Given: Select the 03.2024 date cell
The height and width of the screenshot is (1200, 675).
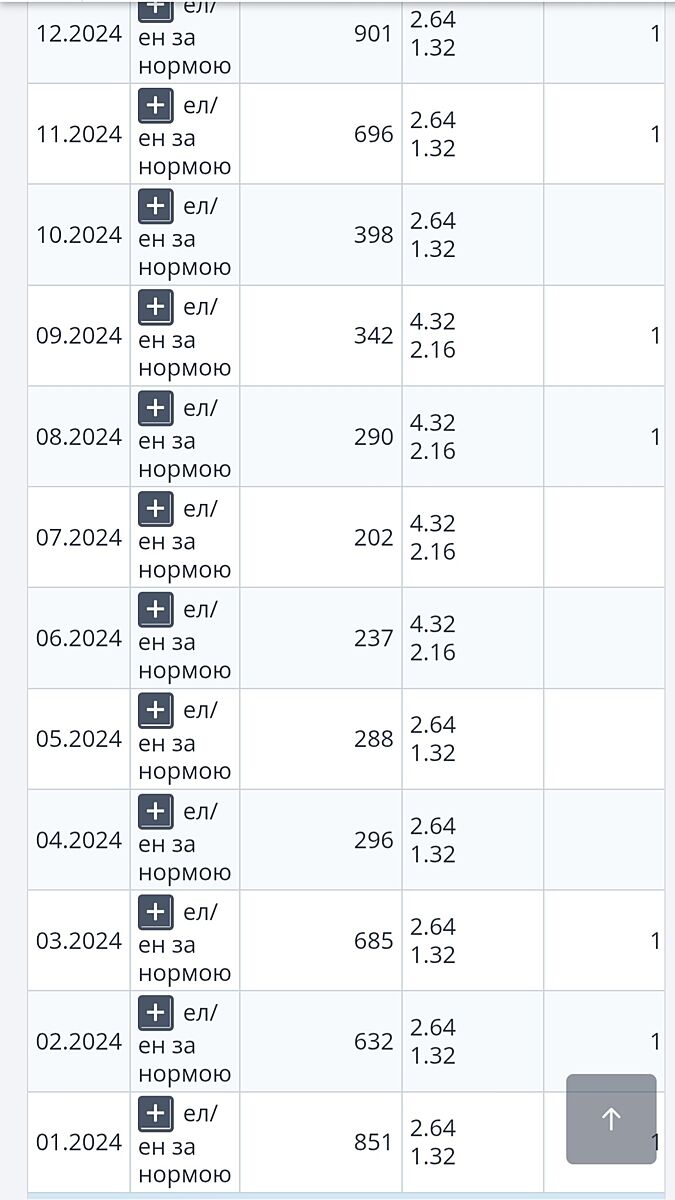Looking at the screenshot, I should pos(79,941).
